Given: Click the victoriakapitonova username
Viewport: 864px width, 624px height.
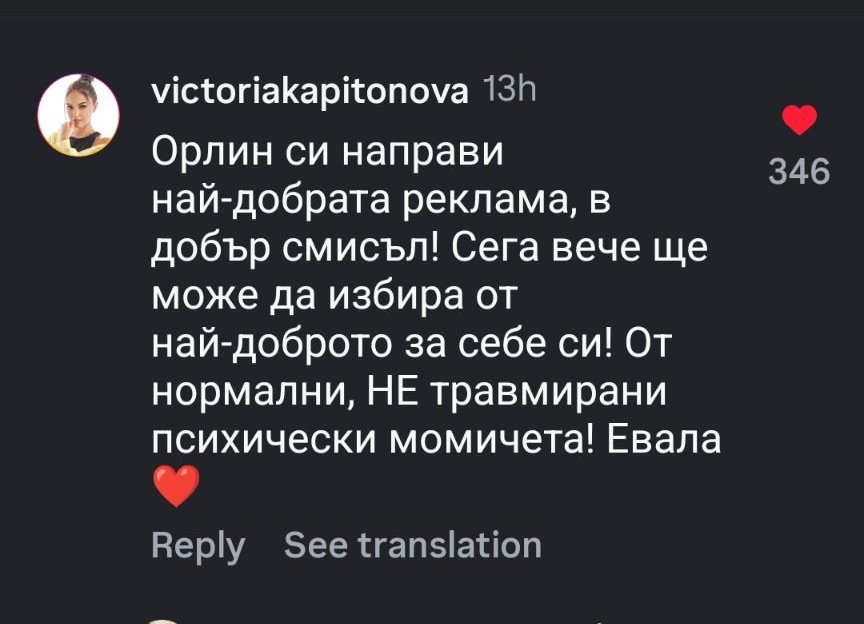Looking at the screenshot, I should pyautogui.click(x=308, y=92).
